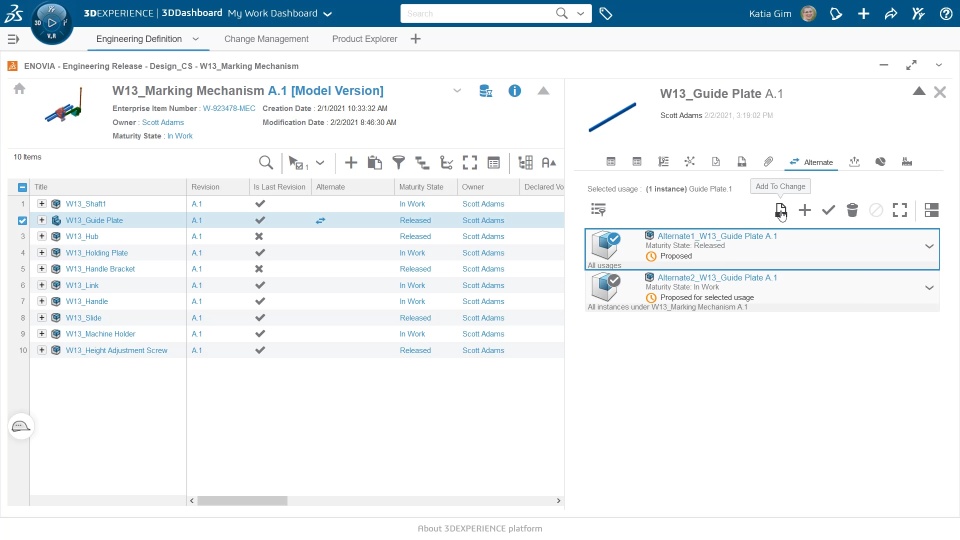
Task: Open the help question mark icon
Action: [x=946, y=13]
